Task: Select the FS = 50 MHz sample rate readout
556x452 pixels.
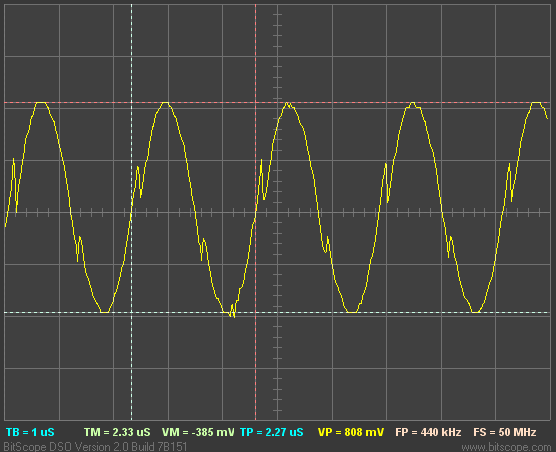Action: pos(505,432)
